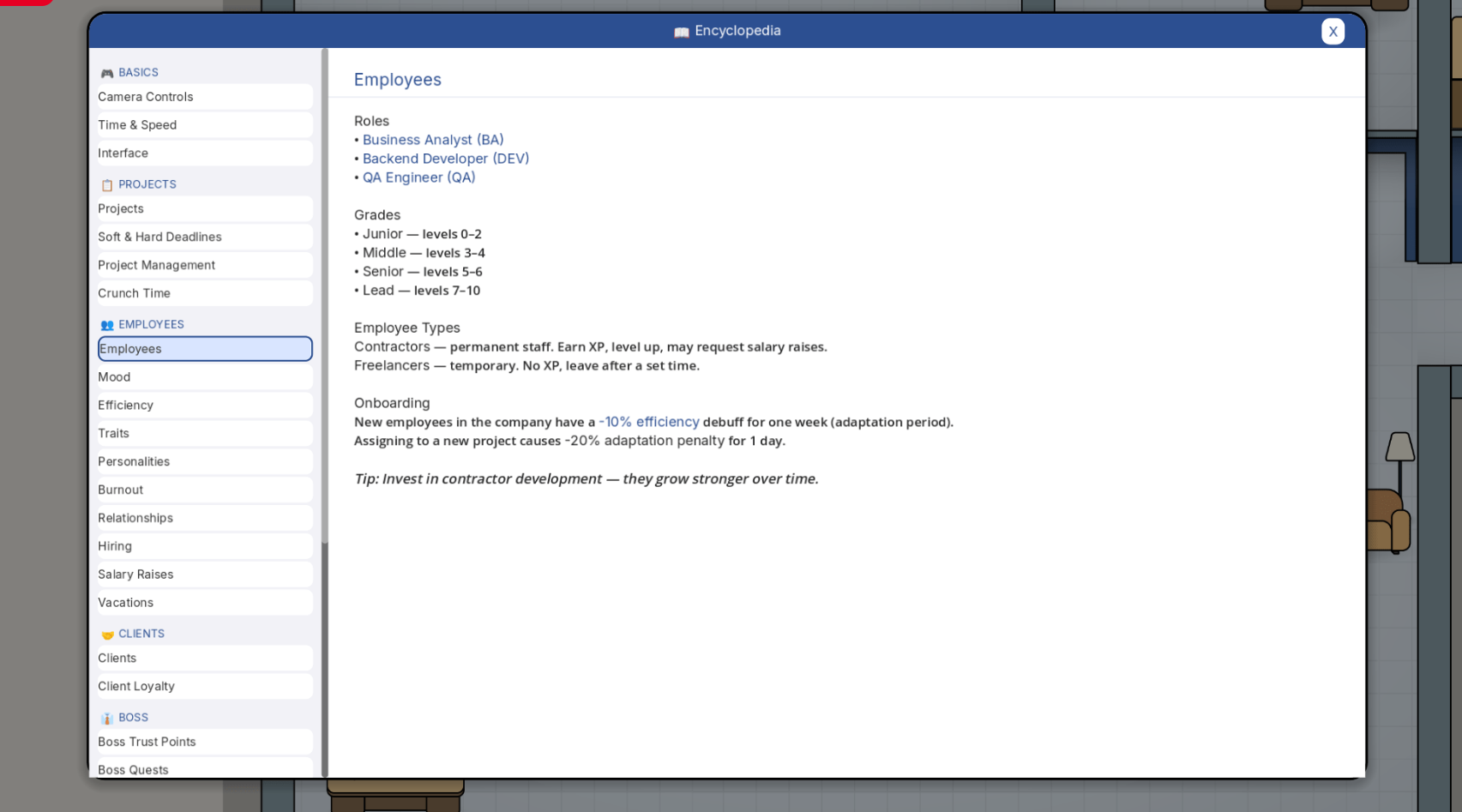1462x812 pixels.
Task: Open the Salary Raises article
Action: [205, 575]
